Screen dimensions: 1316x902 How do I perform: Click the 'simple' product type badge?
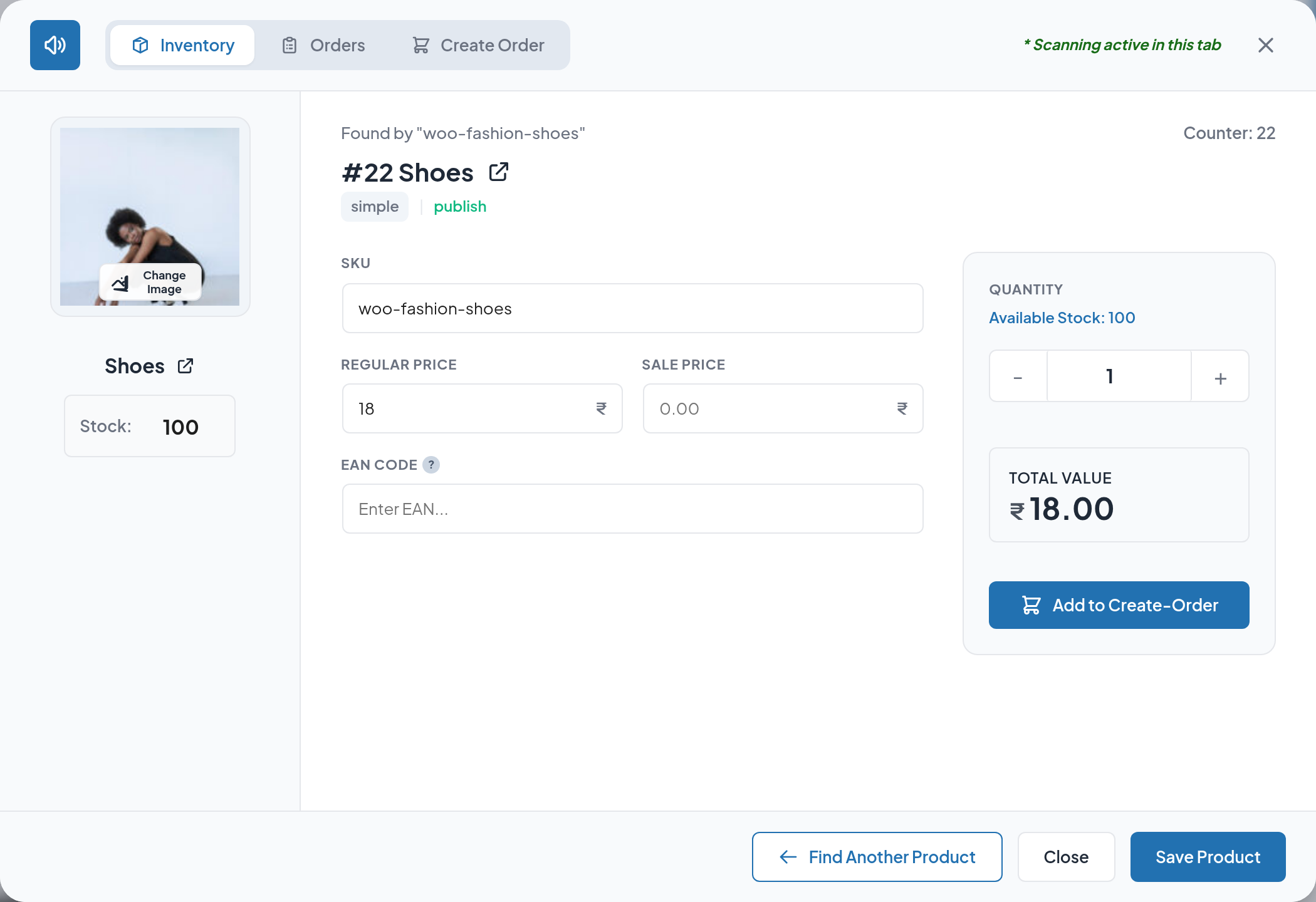click(x=375, y=207)
